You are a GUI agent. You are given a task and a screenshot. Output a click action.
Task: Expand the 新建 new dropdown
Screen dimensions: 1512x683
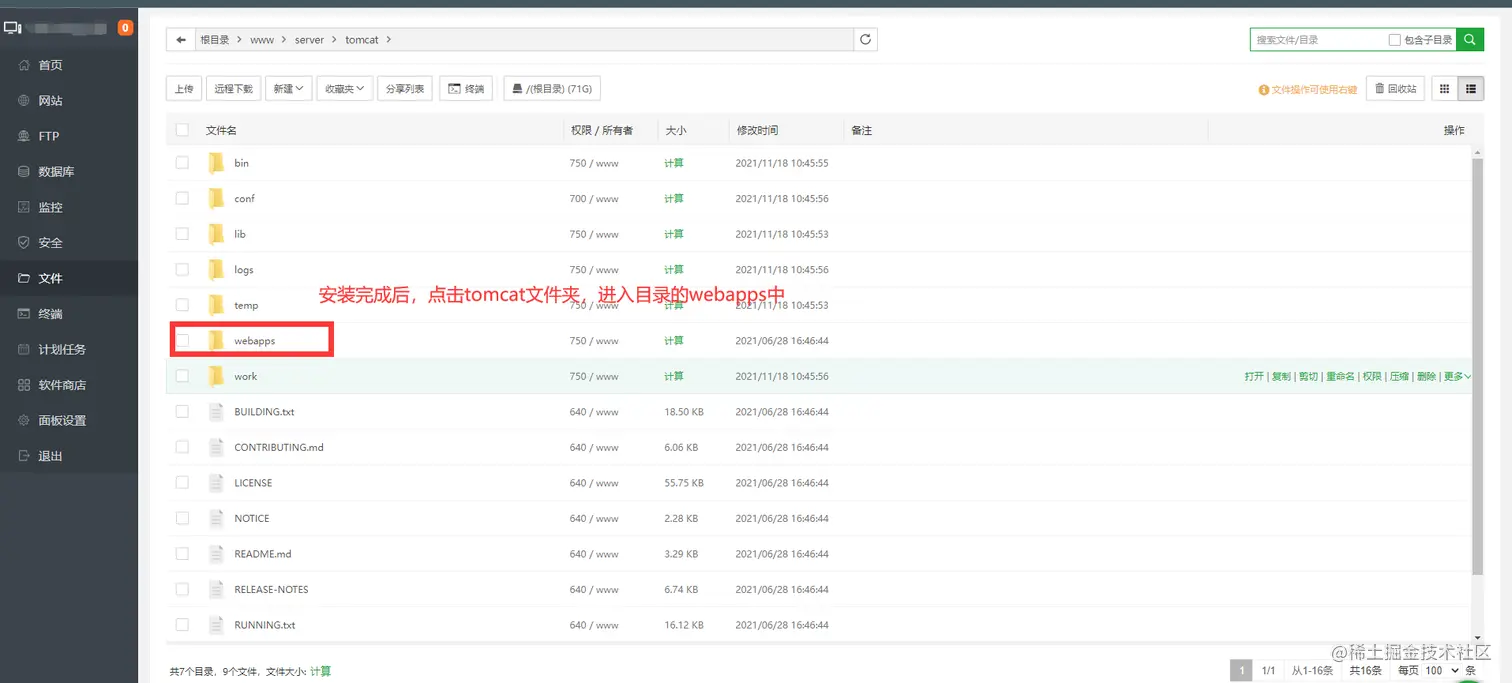point(289,89)
